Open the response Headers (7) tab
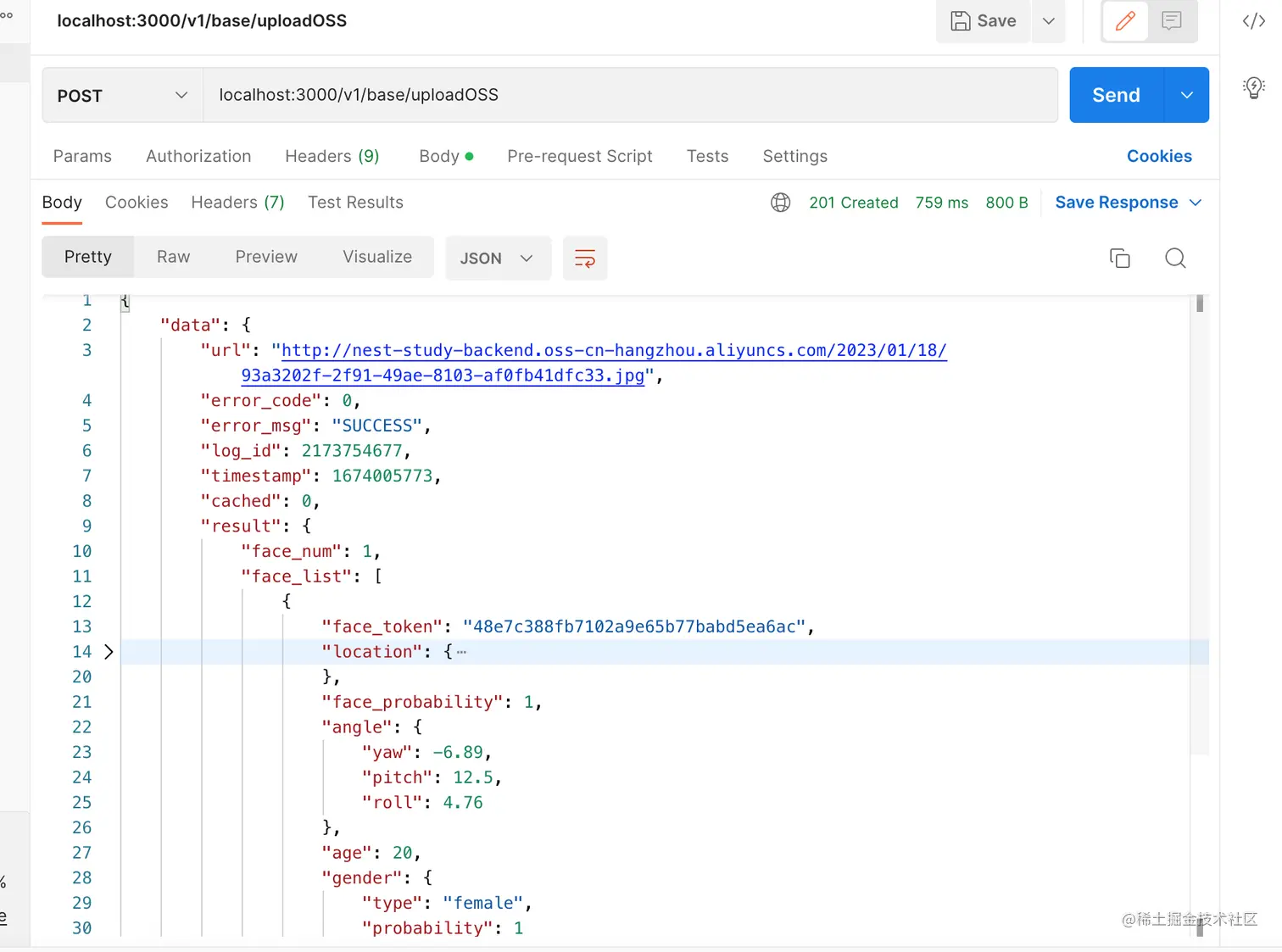Screen dimensions: 1282x952 click(237, 203)
